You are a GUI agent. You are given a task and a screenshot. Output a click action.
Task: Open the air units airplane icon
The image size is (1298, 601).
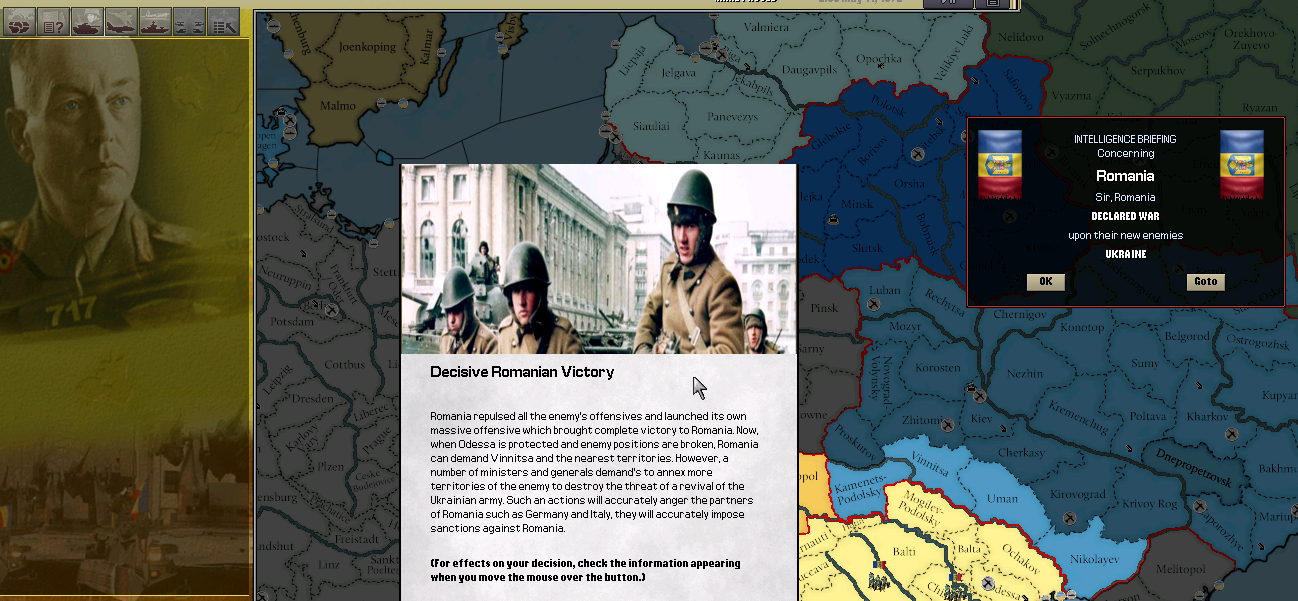pos(121,21)
